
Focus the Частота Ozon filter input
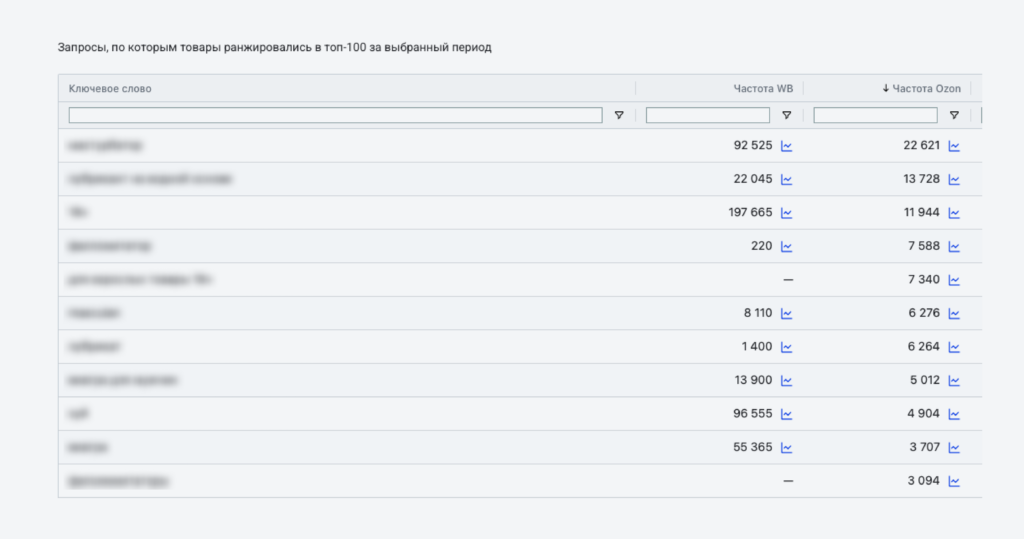(875, 116)
